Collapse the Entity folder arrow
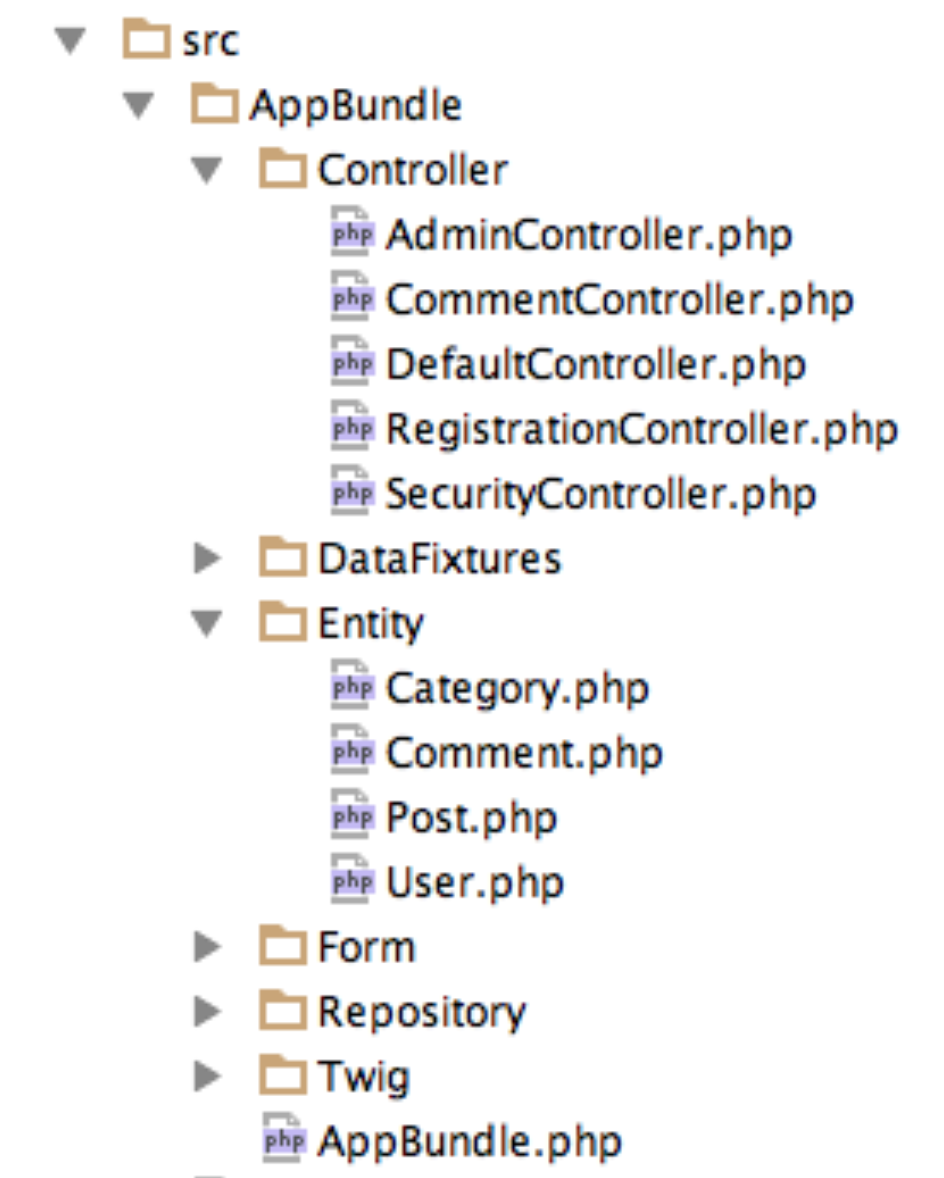944x1178 pixels. 208,624
